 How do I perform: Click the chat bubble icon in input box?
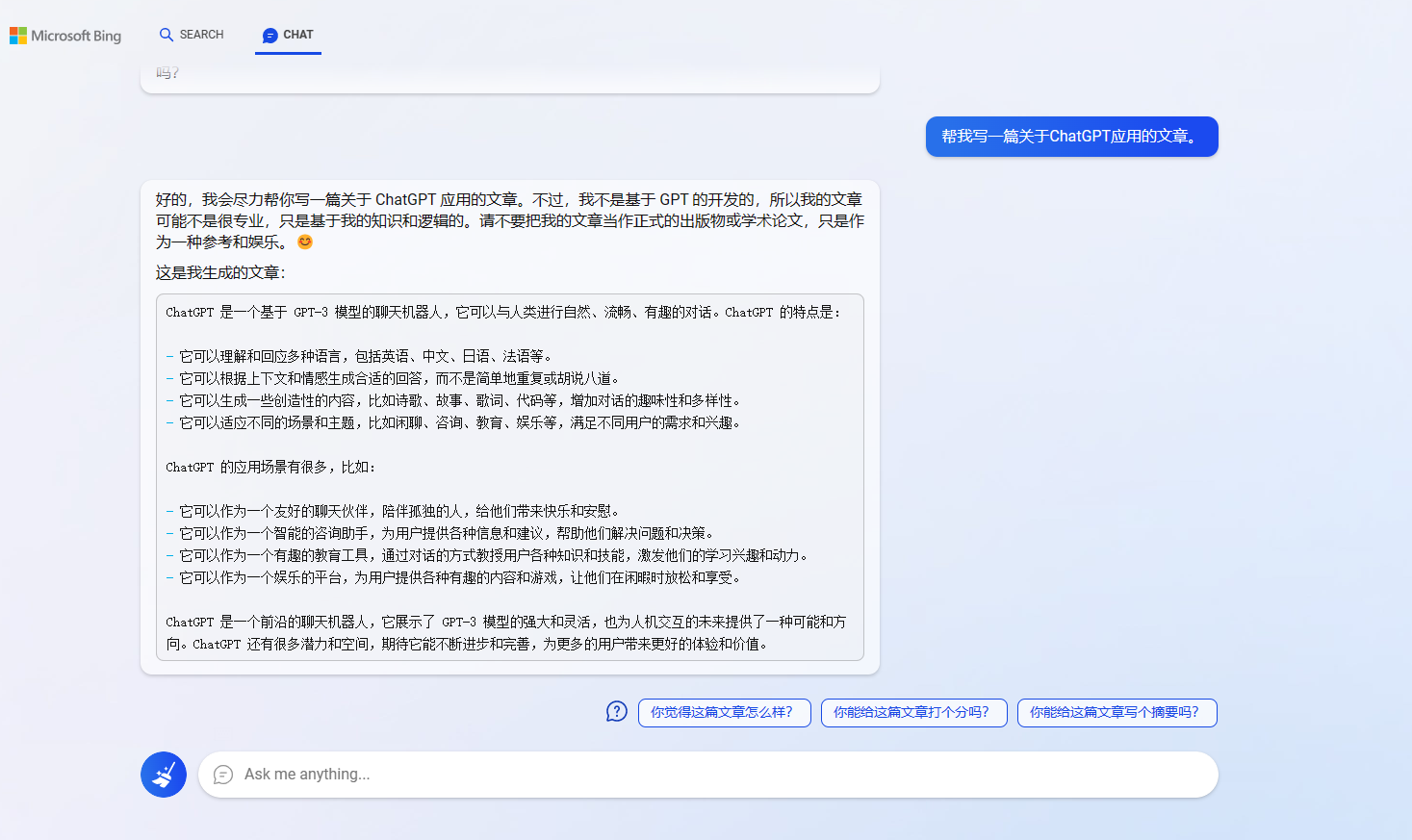pos(223,775)
